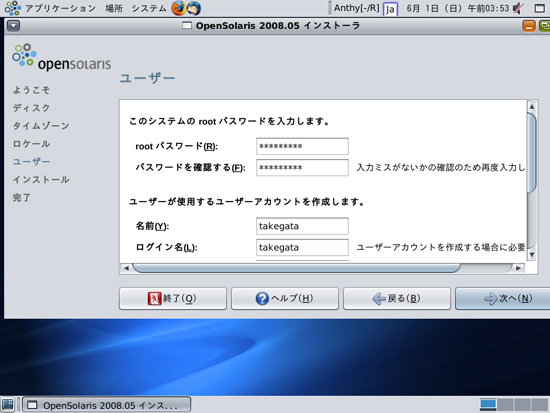Open the システム menu
Viewport: 550px width, 413px height.
149,8
